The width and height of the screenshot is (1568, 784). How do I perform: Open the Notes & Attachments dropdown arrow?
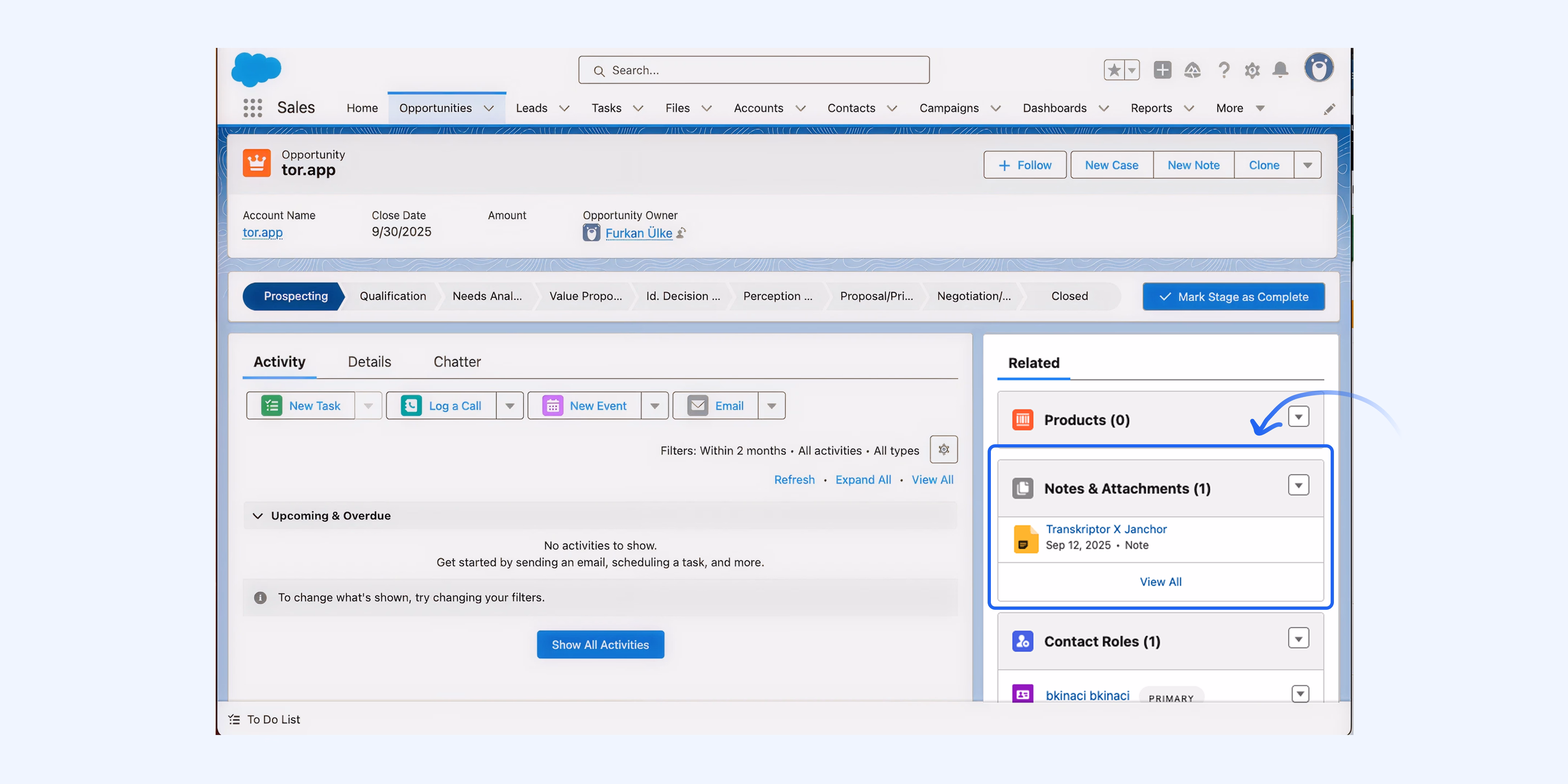[x=1298, y=485]
